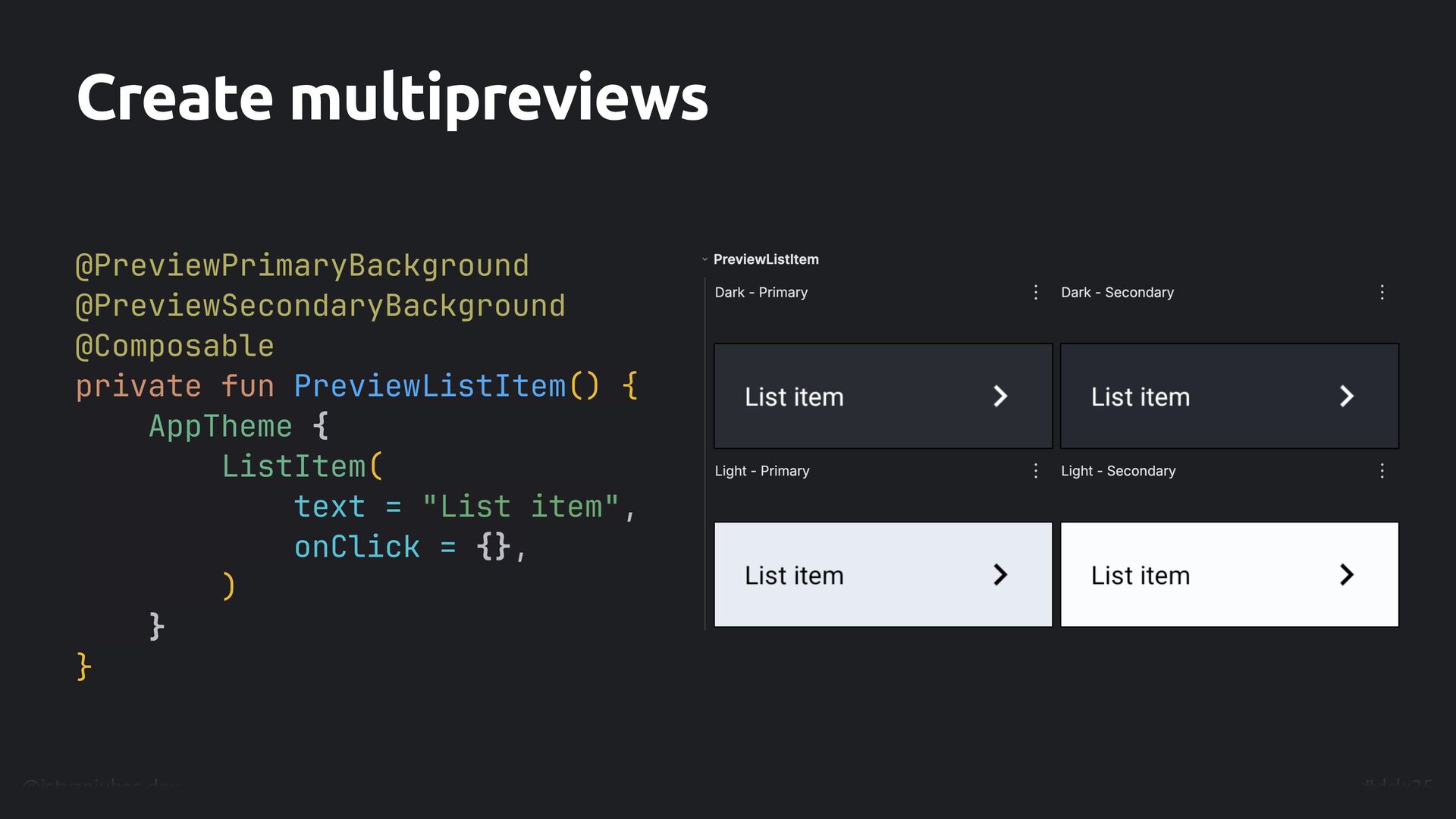Click the 'Create multipreviews' slide title
Viewport: 1456px width, 819px height.
[x=392, y=99]
